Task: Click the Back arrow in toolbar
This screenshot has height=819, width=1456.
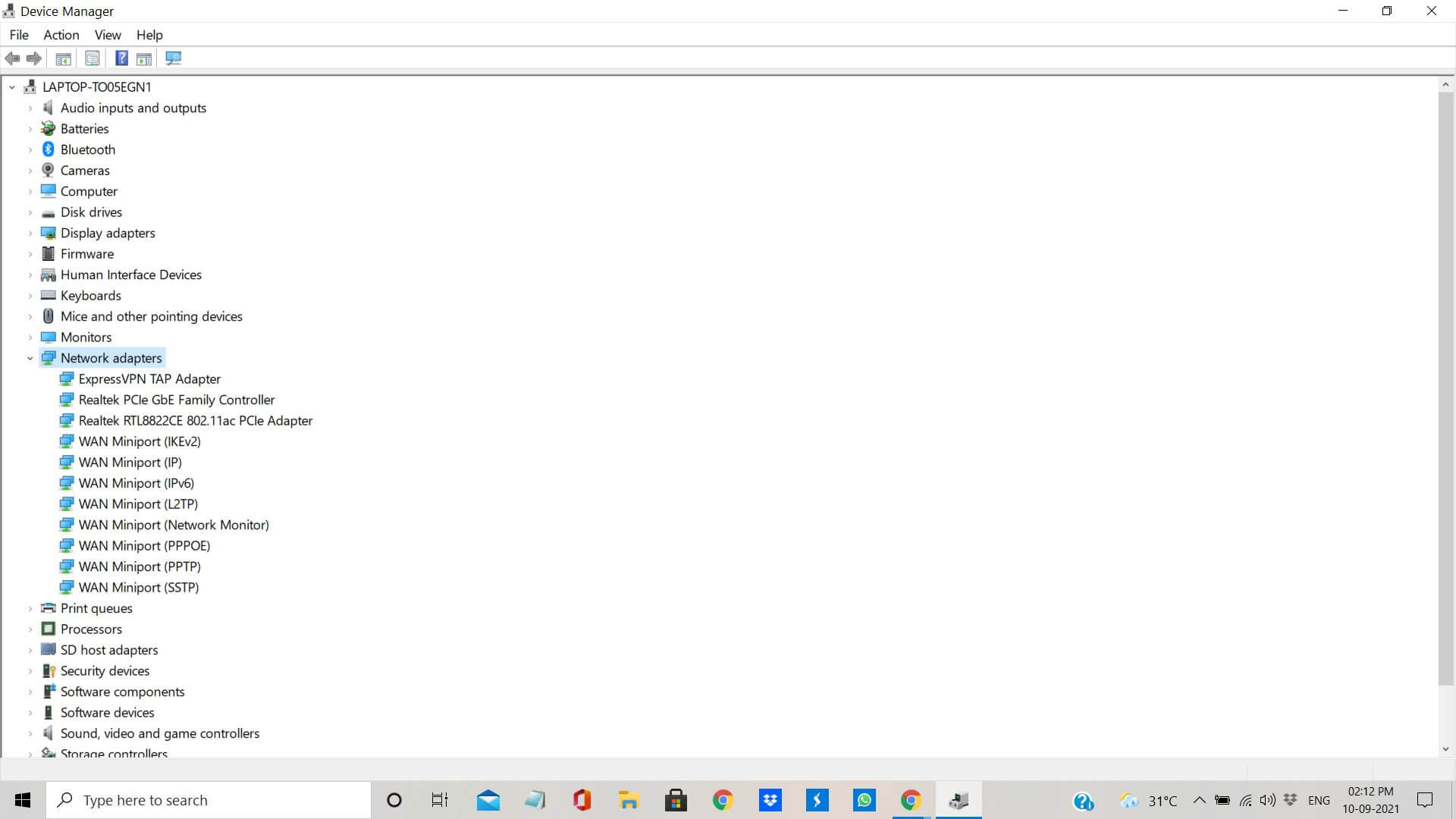Action: pyautogui.click(x=13, y=58)
